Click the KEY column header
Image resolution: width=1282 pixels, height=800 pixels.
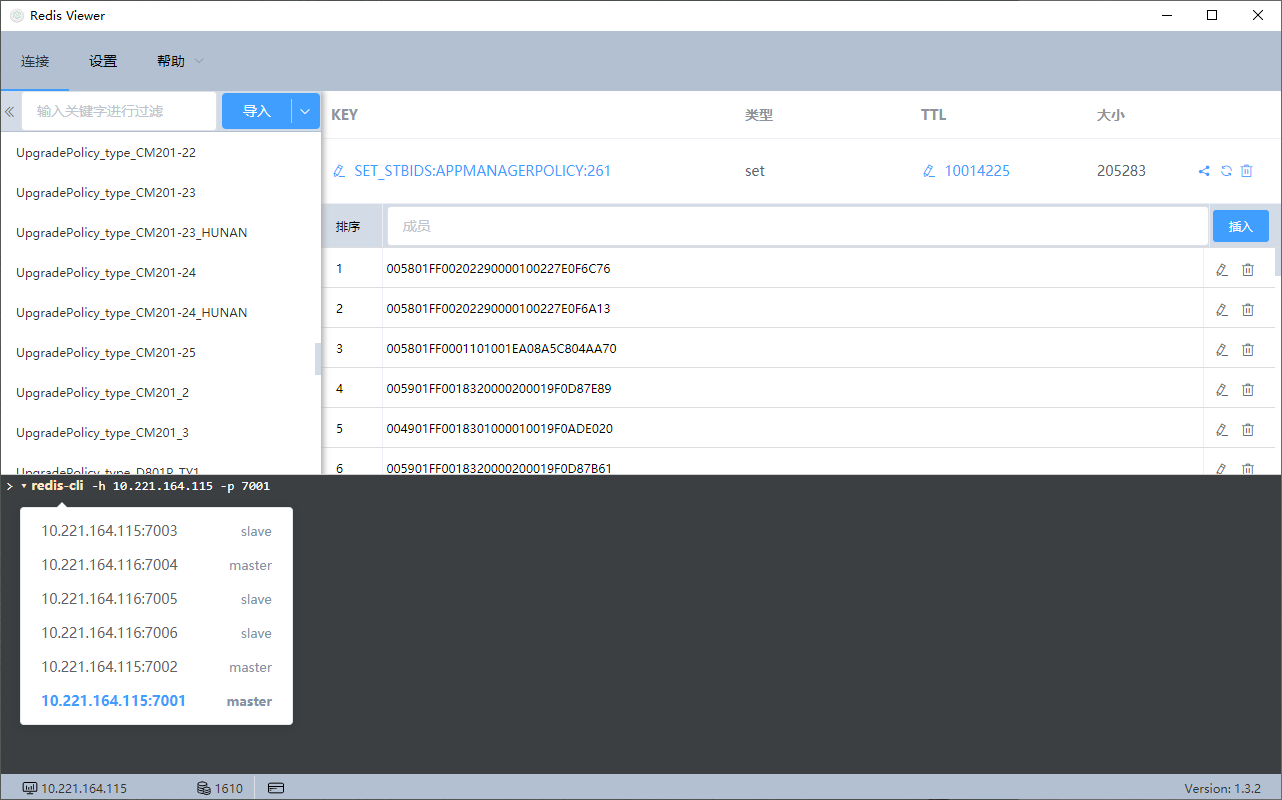pyautogui.click(x=344, y=115)
